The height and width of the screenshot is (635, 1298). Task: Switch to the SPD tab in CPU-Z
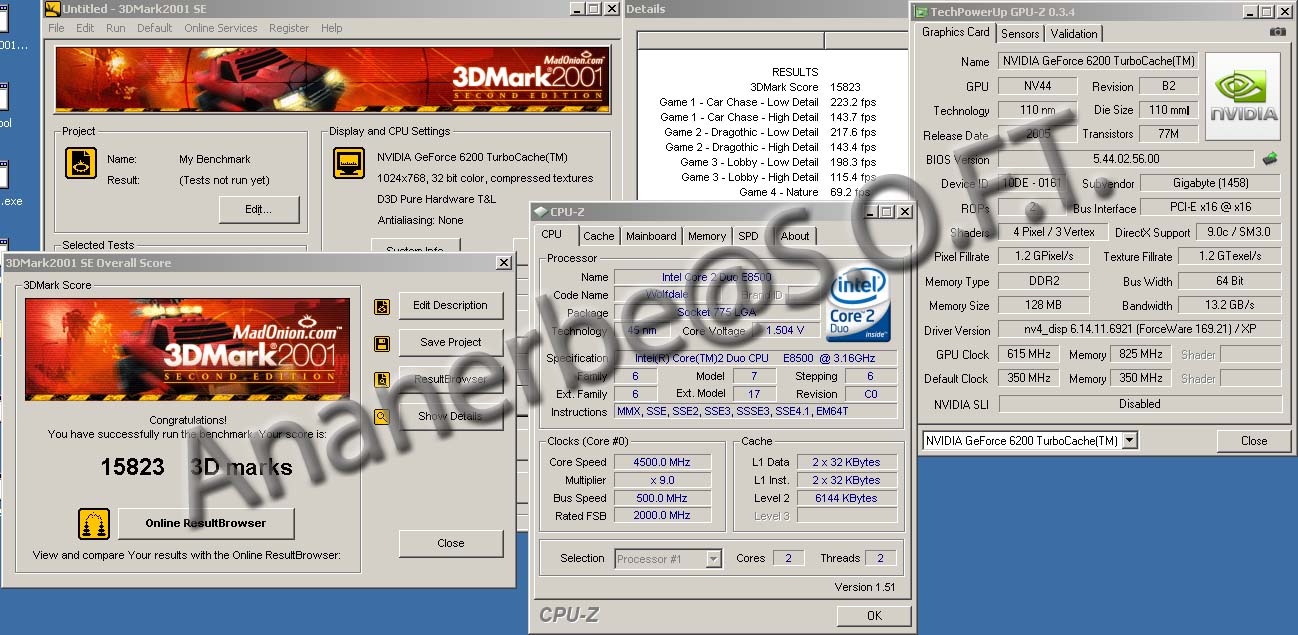point(748,236)
